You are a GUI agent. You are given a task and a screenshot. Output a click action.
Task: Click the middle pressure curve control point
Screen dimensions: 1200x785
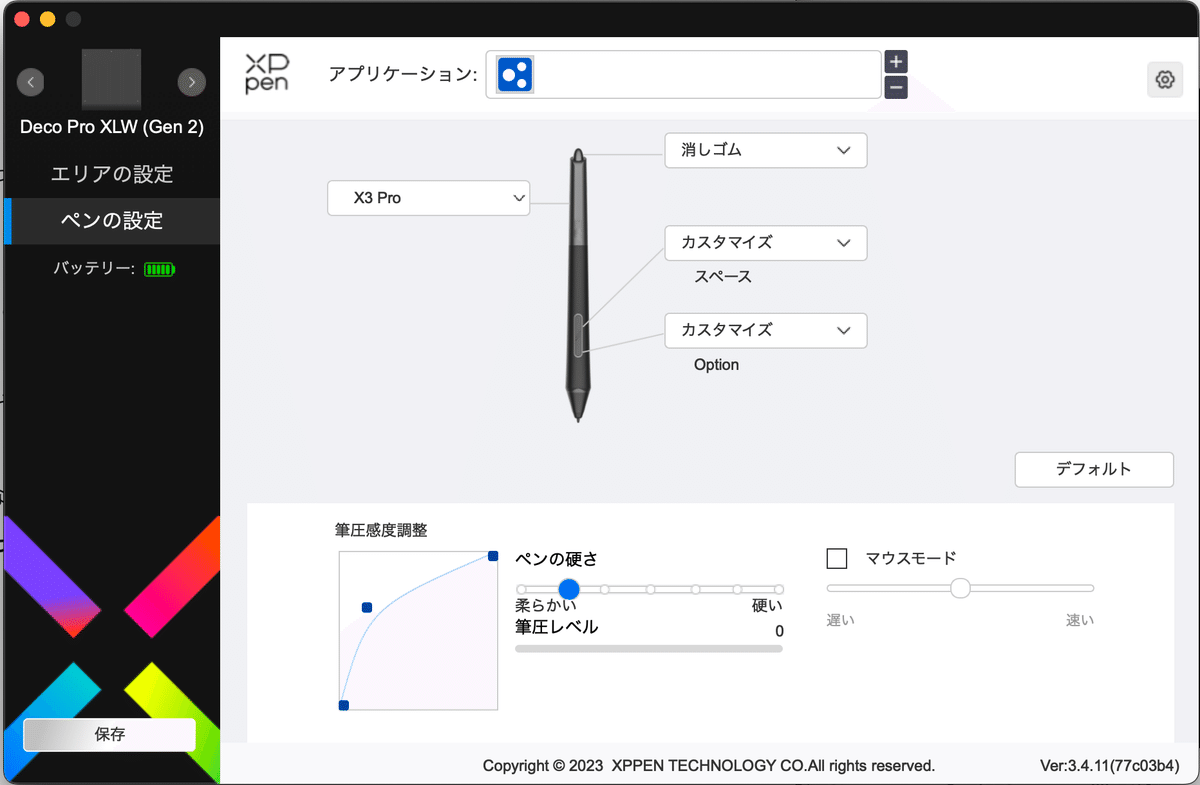[x=367, y=607]
